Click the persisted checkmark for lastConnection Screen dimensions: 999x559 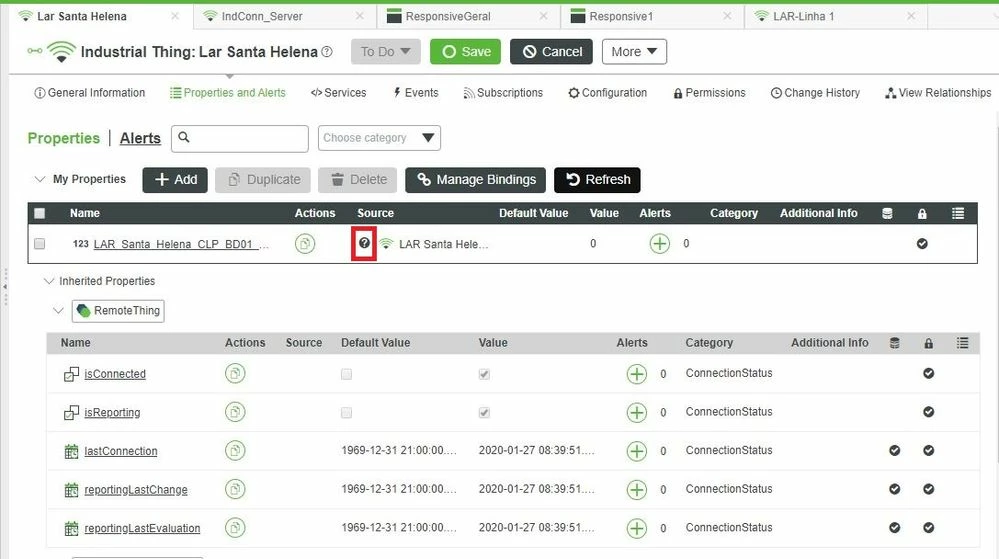click(x=895, y=450)
